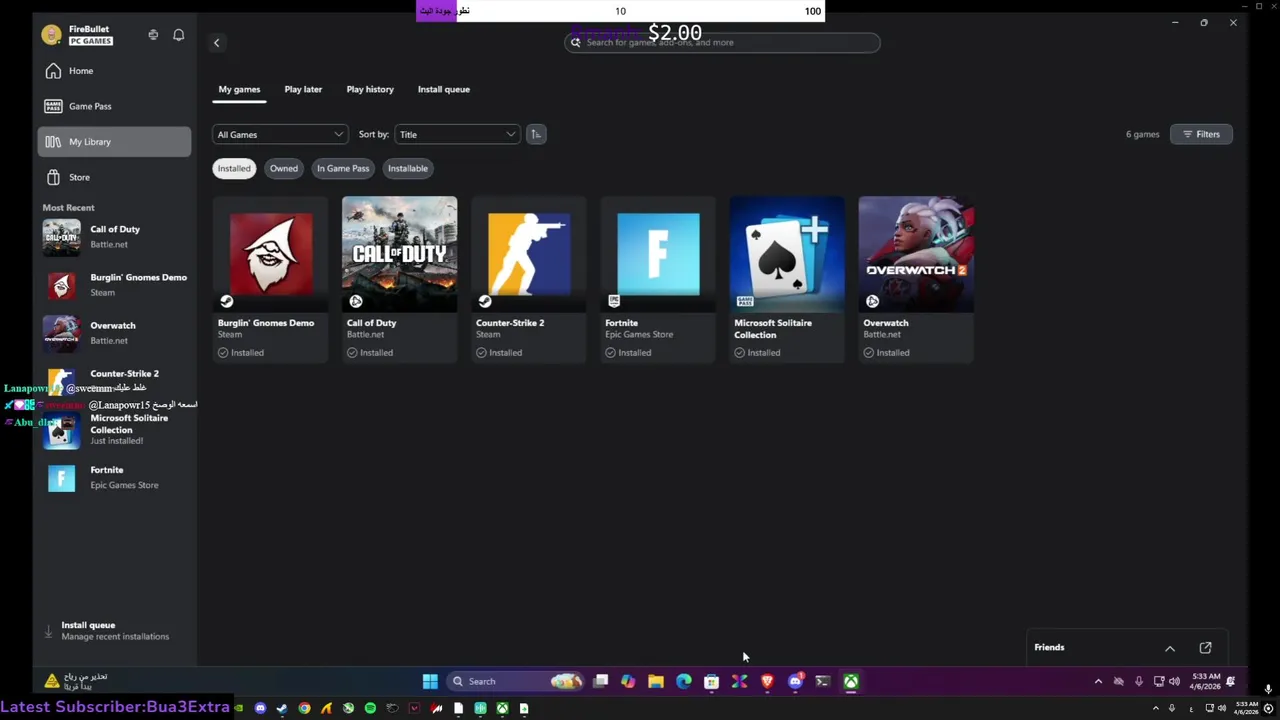Expand the Friends panel chevron

(1170, 648)
